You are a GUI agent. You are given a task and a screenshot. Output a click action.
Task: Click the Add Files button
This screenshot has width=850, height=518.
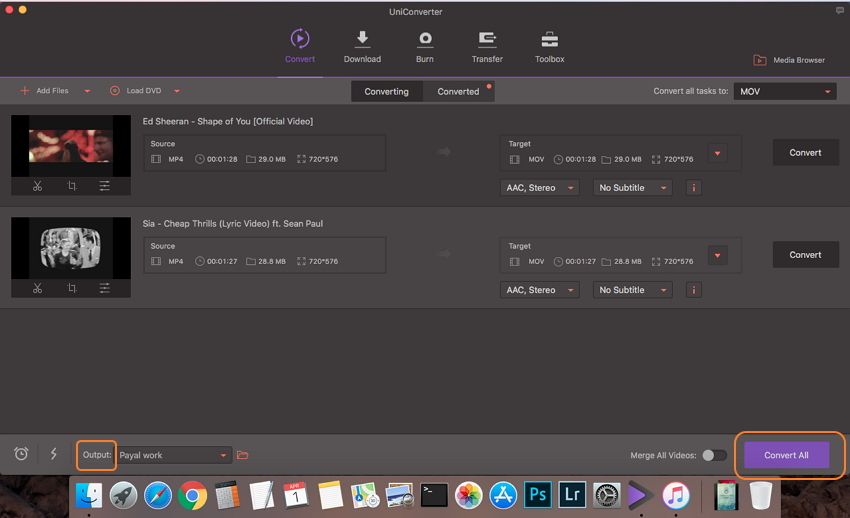(44, 90)
